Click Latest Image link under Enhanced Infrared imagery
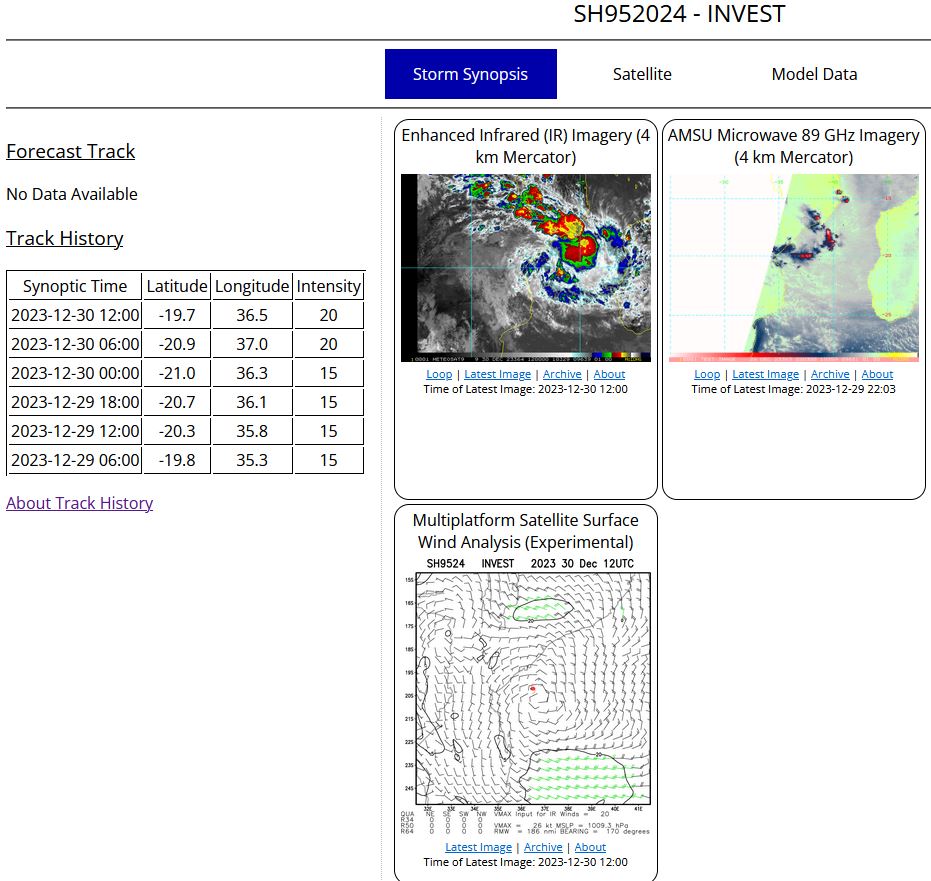Image resolution: width=931 pixels, height=881 pixels. 497,374
